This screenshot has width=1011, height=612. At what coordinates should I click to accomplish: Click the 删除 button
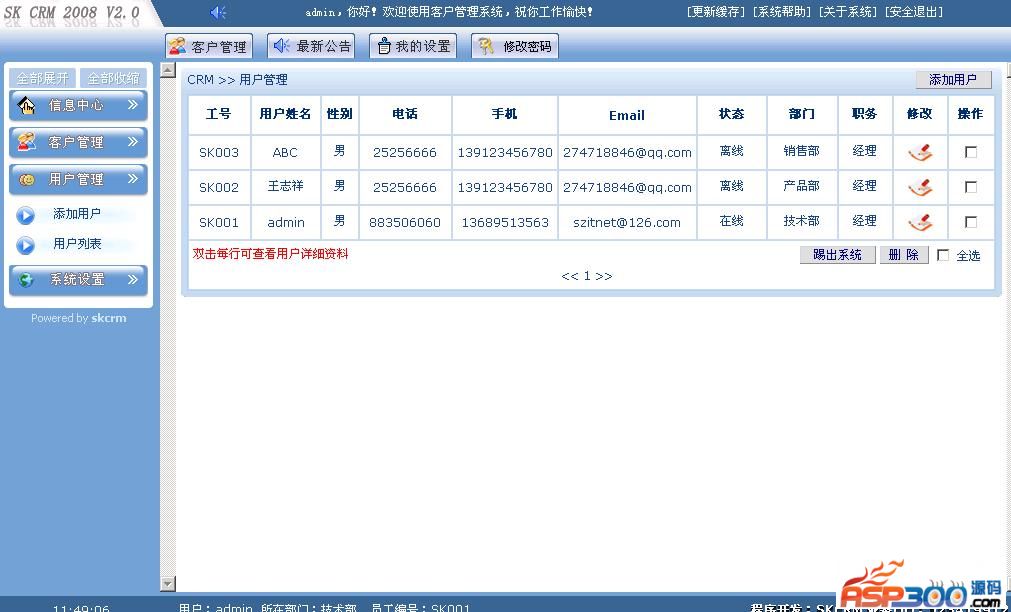click(904, 255)
